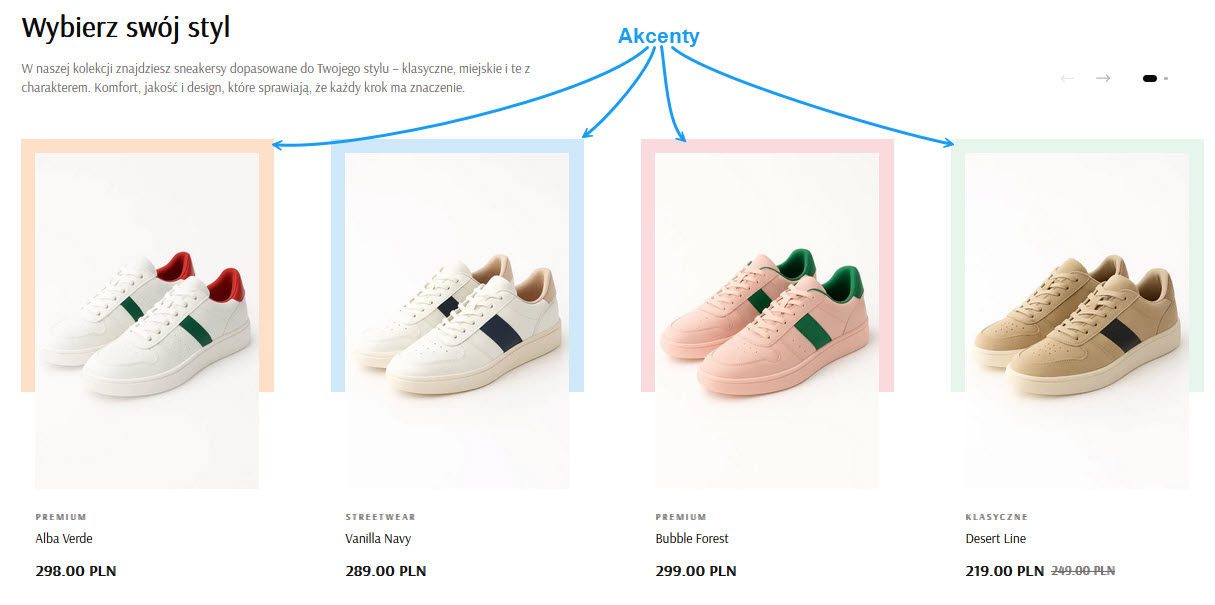The image size is (1215, 605).
Task: Click the next slide right arrow
Action: pyautogui.click(x=1103, y=78)
